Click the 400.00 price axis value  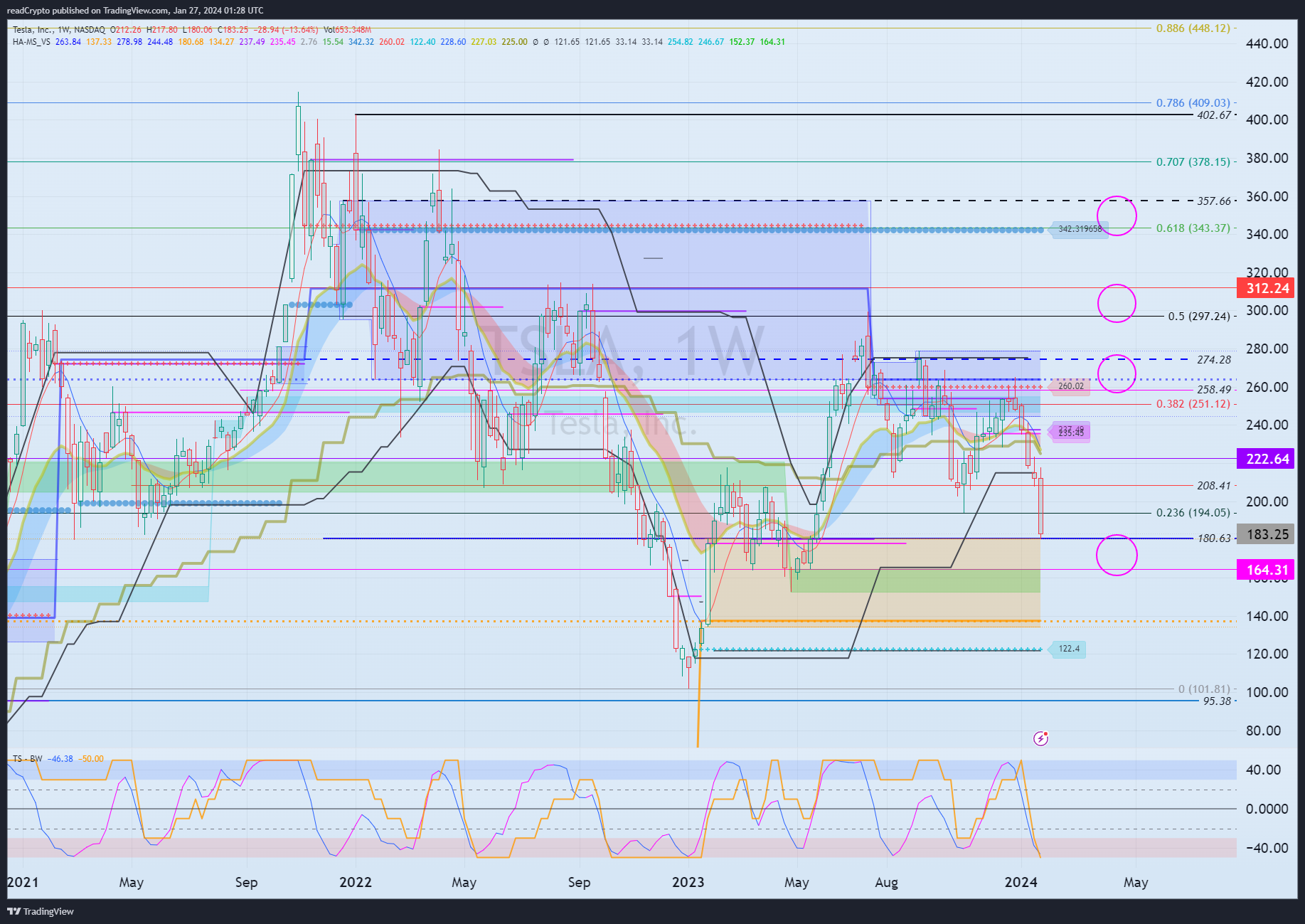(1267, 120)
